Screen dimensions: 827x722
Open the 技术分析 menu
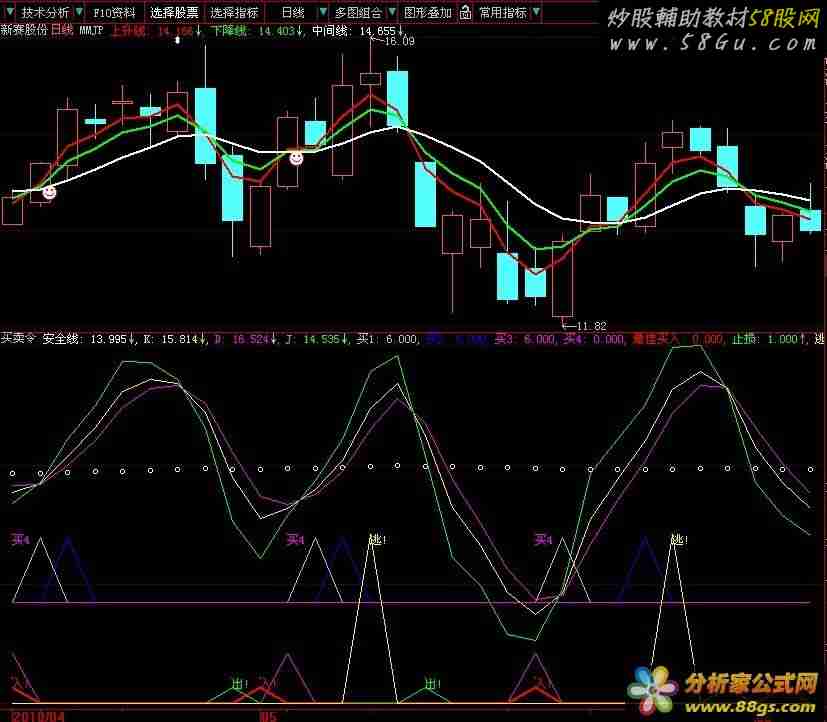[45, 12]
